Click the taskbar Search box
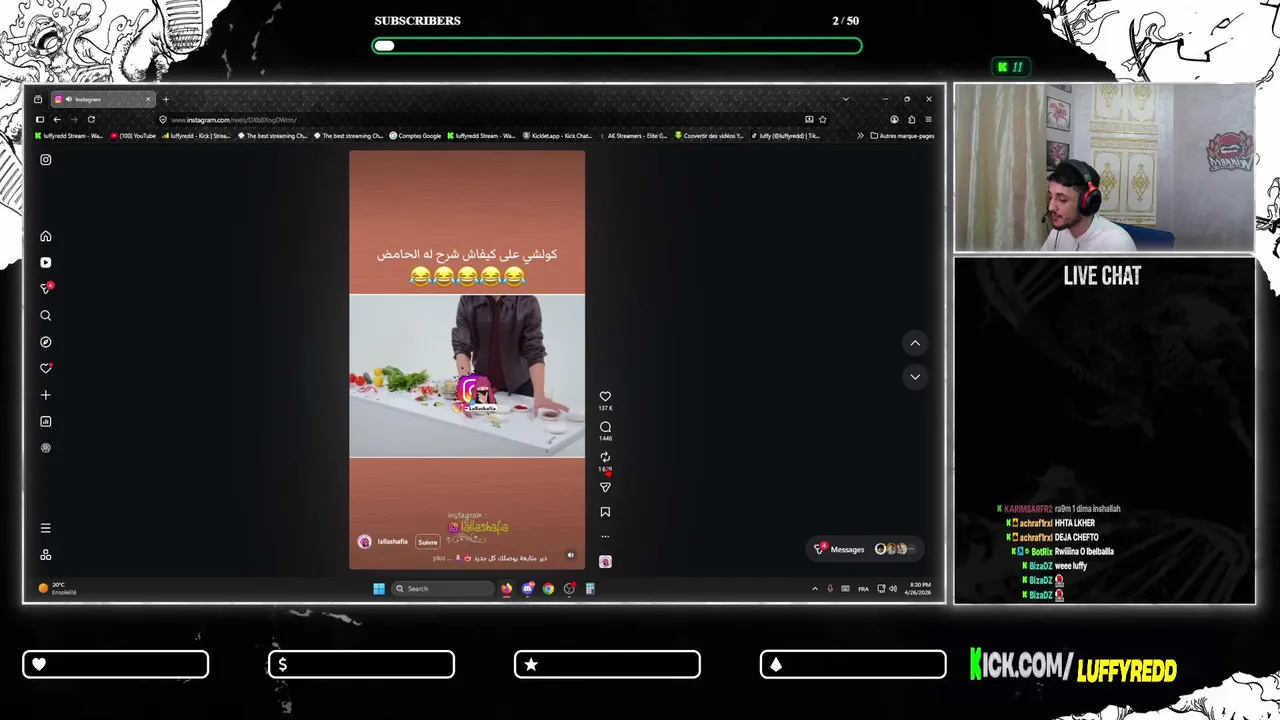1280x720 pixels. click(x=443, y=589)
